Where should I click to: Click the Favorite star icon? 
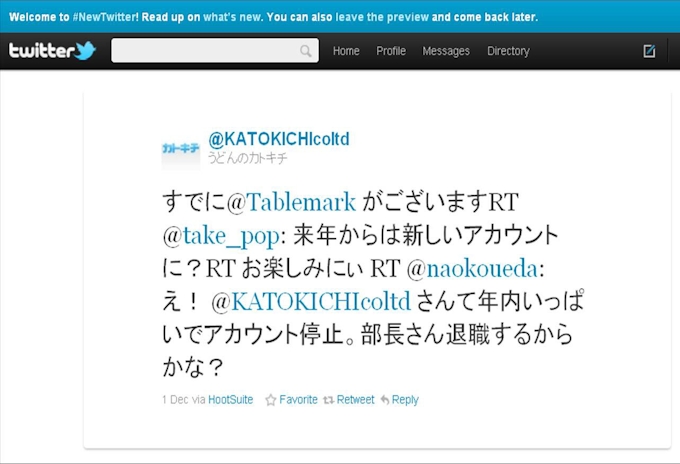click(x=271, y=400)
